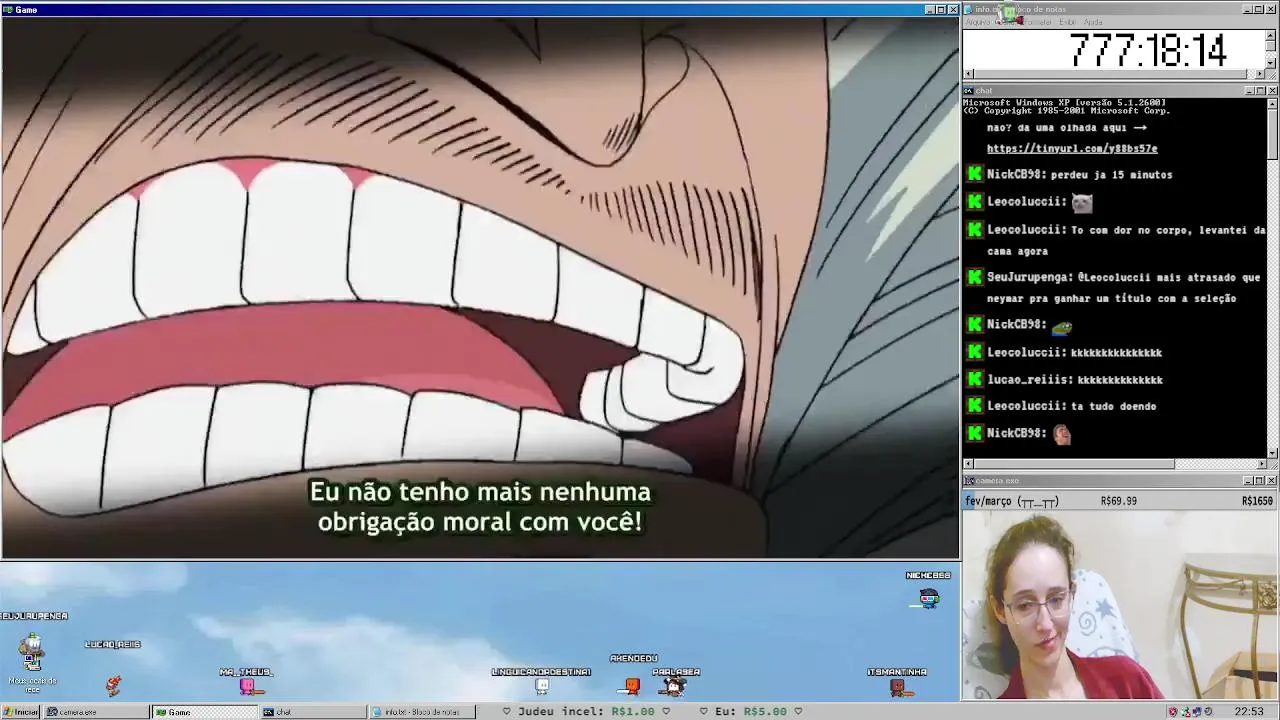Click the red shield tray icon
The height and width of the screenshot is (720, 1280).
1173,712
